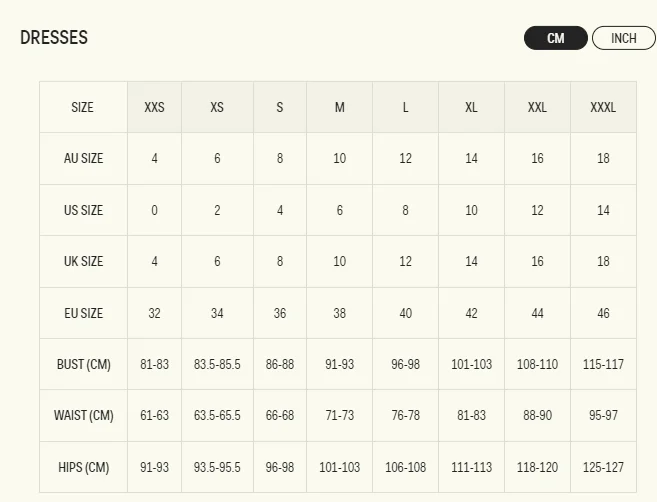Image resolution: width=657 pixels, height=502 pixels.
Task: Click the UK SIZE row label
Action: 83,261
